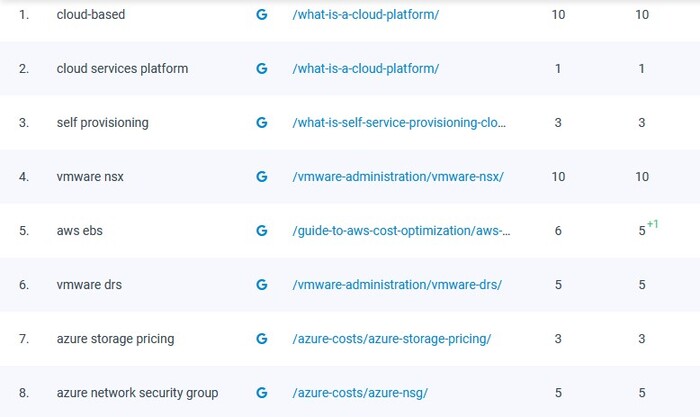Screen dimensions: 700x417
Task: Click the Google icon in the cloud-based row
Action: tap(262, 15)
